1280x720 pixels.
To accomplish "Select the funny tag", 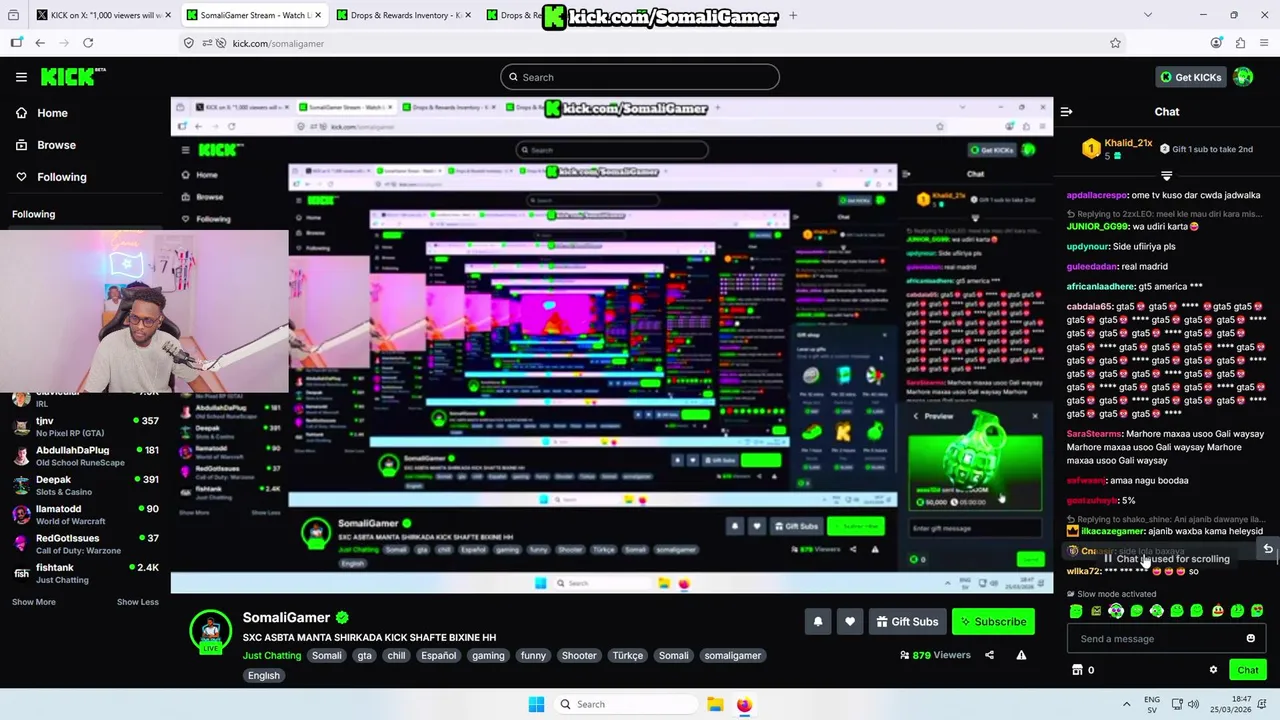I will point(533,656).
